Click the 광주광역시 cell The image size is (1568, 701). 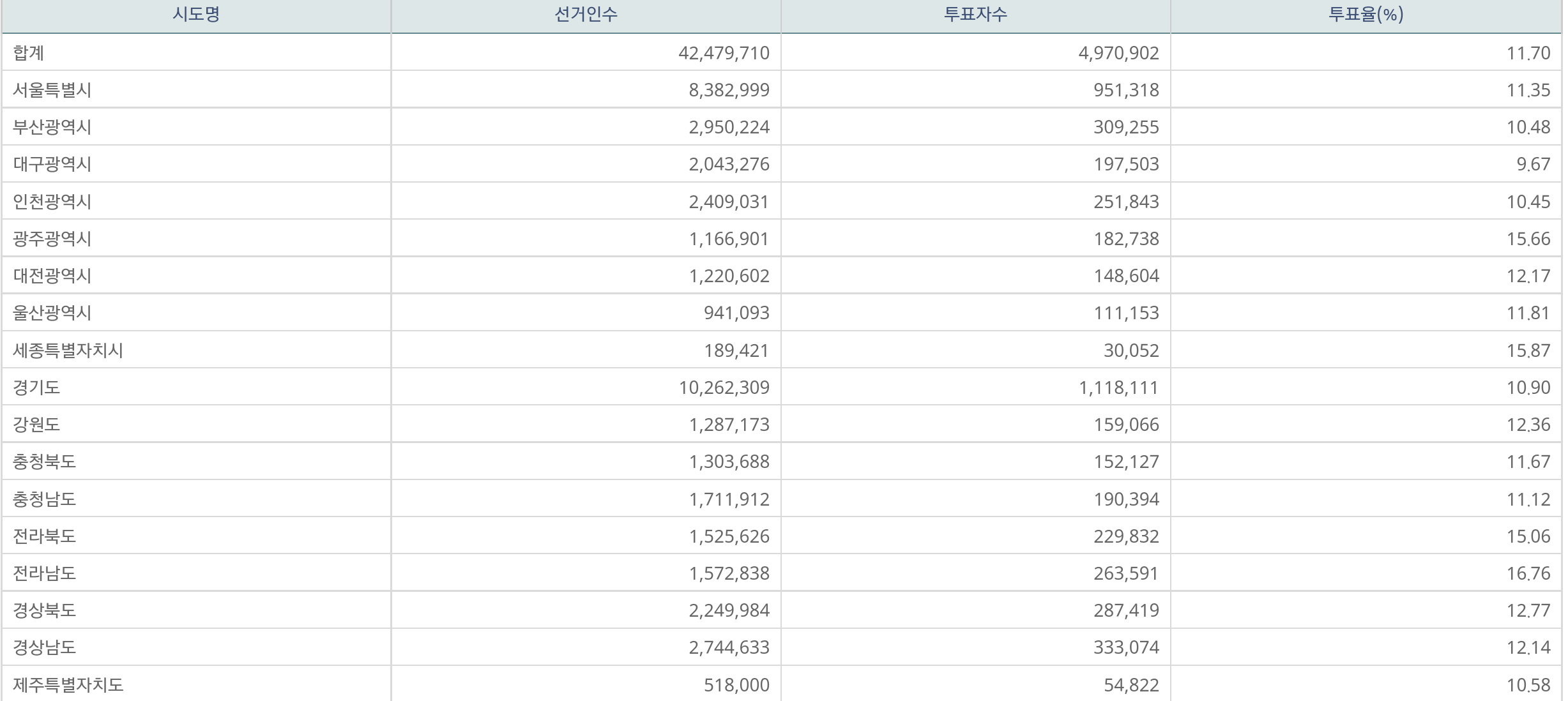tap(52, 239)
